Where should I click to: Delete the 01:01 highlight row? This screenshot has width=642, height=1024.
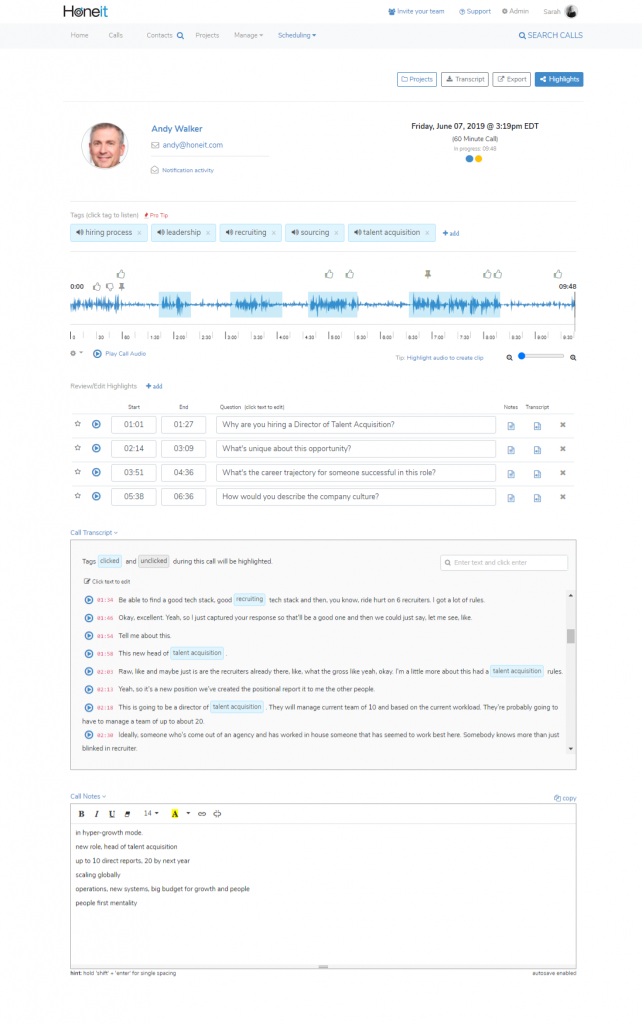(562, 425)
